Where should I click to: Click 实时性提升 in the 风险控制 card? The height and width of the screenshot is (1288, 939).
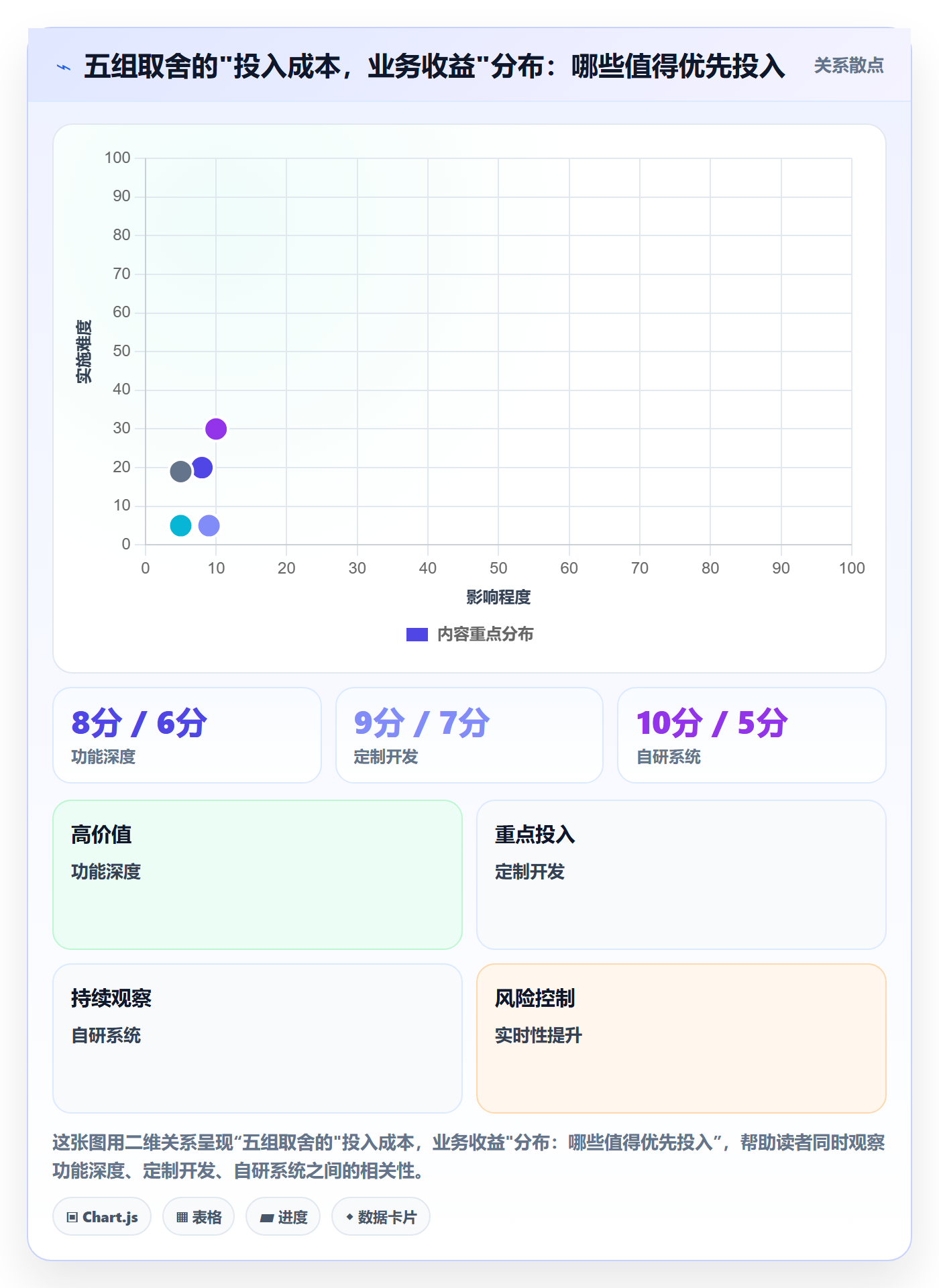coord(539,1035)
